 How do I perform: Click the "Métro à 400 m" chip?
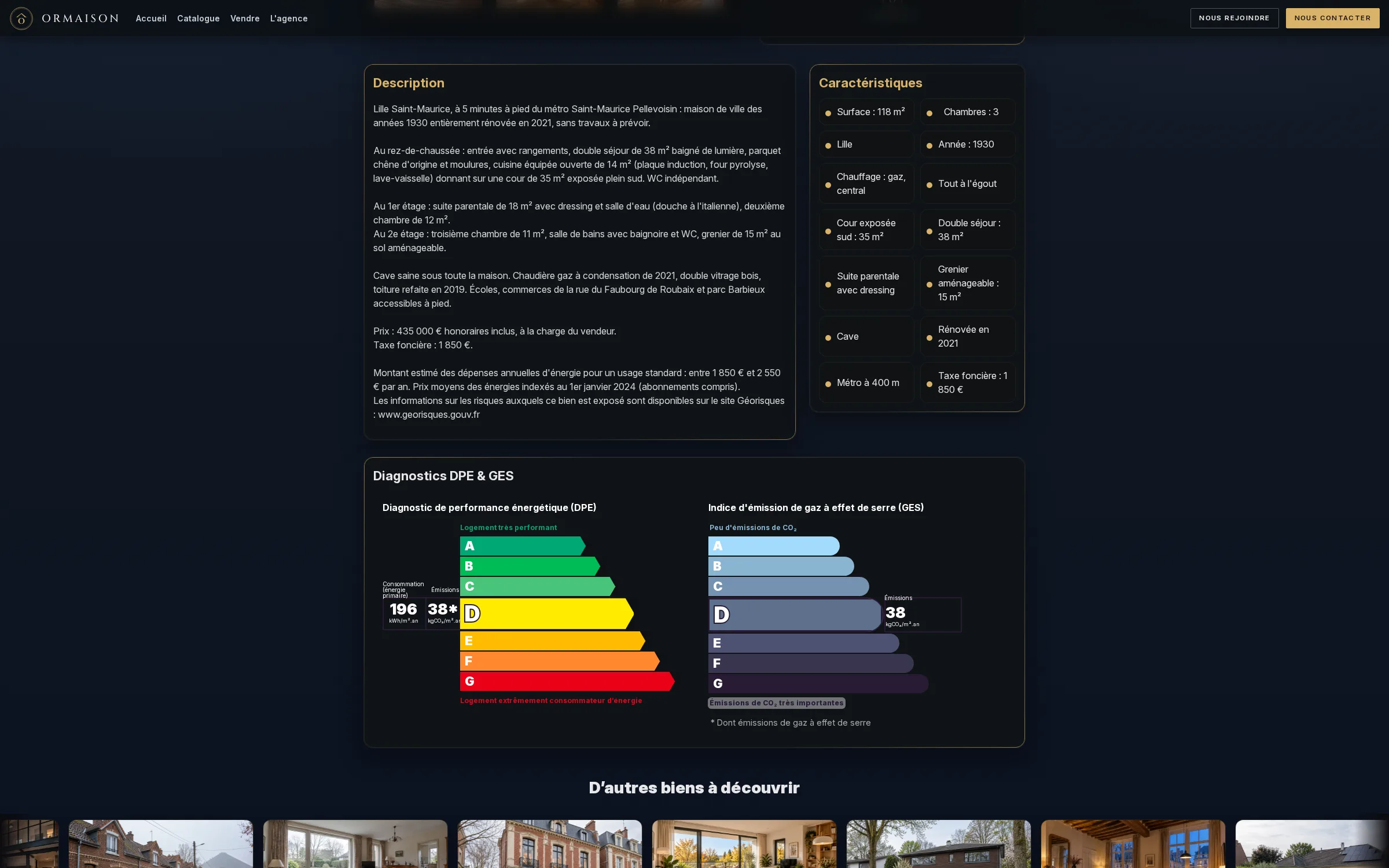(866, 382)
